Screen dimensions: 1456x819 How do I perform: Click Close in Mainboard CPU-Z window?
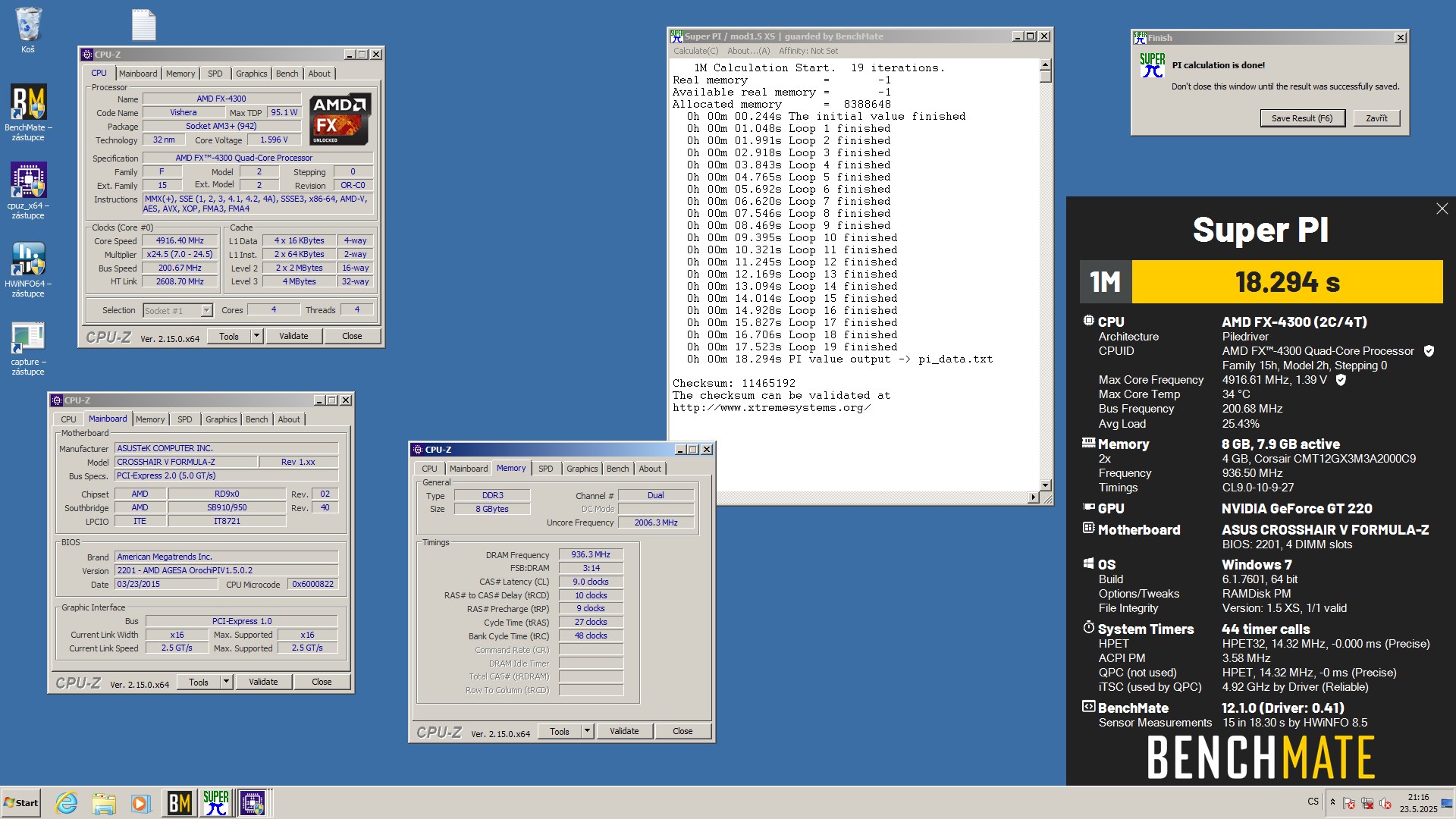point(322,682)
